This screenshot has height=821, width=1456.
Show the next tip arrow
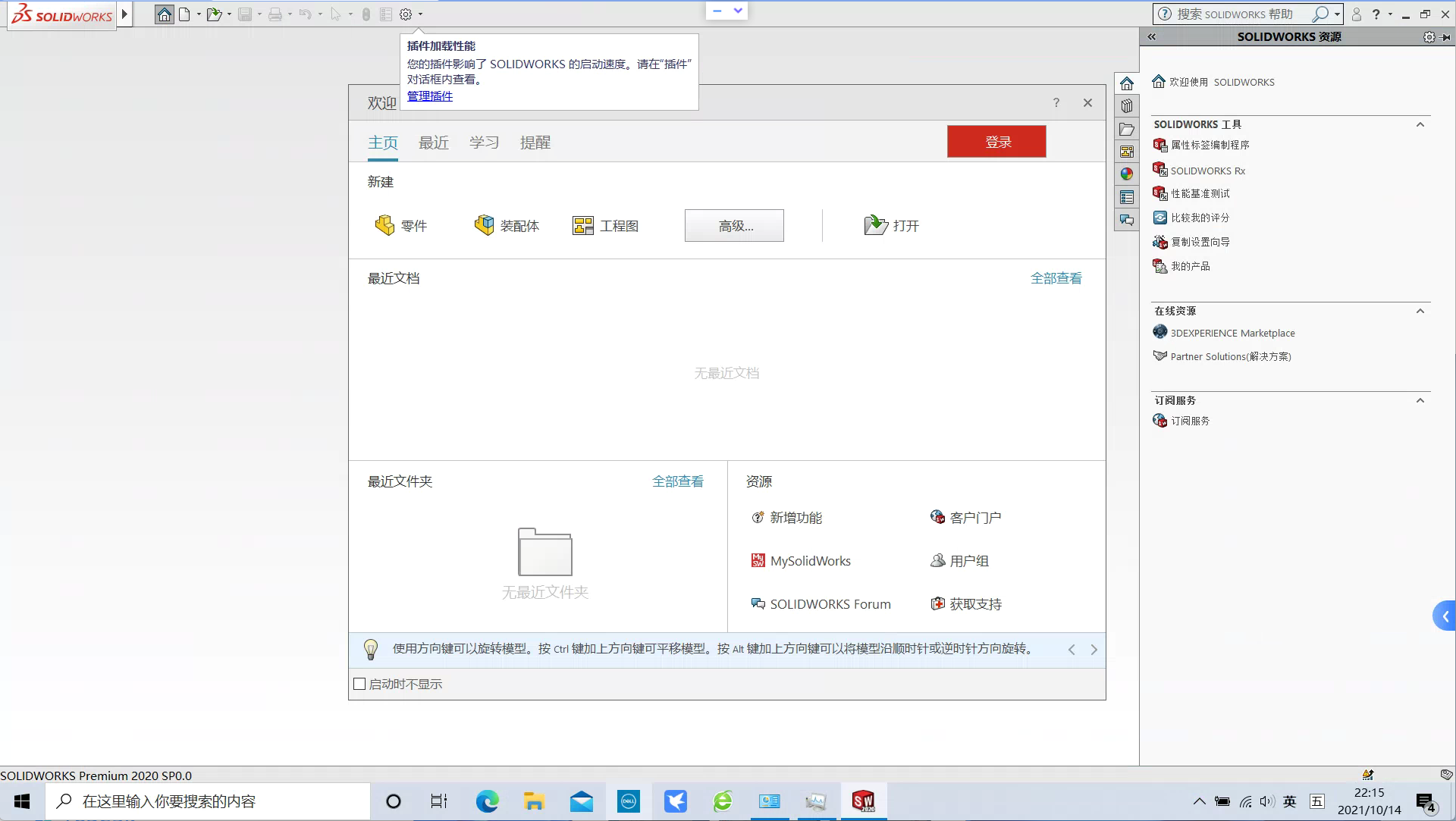(1094, 650)
